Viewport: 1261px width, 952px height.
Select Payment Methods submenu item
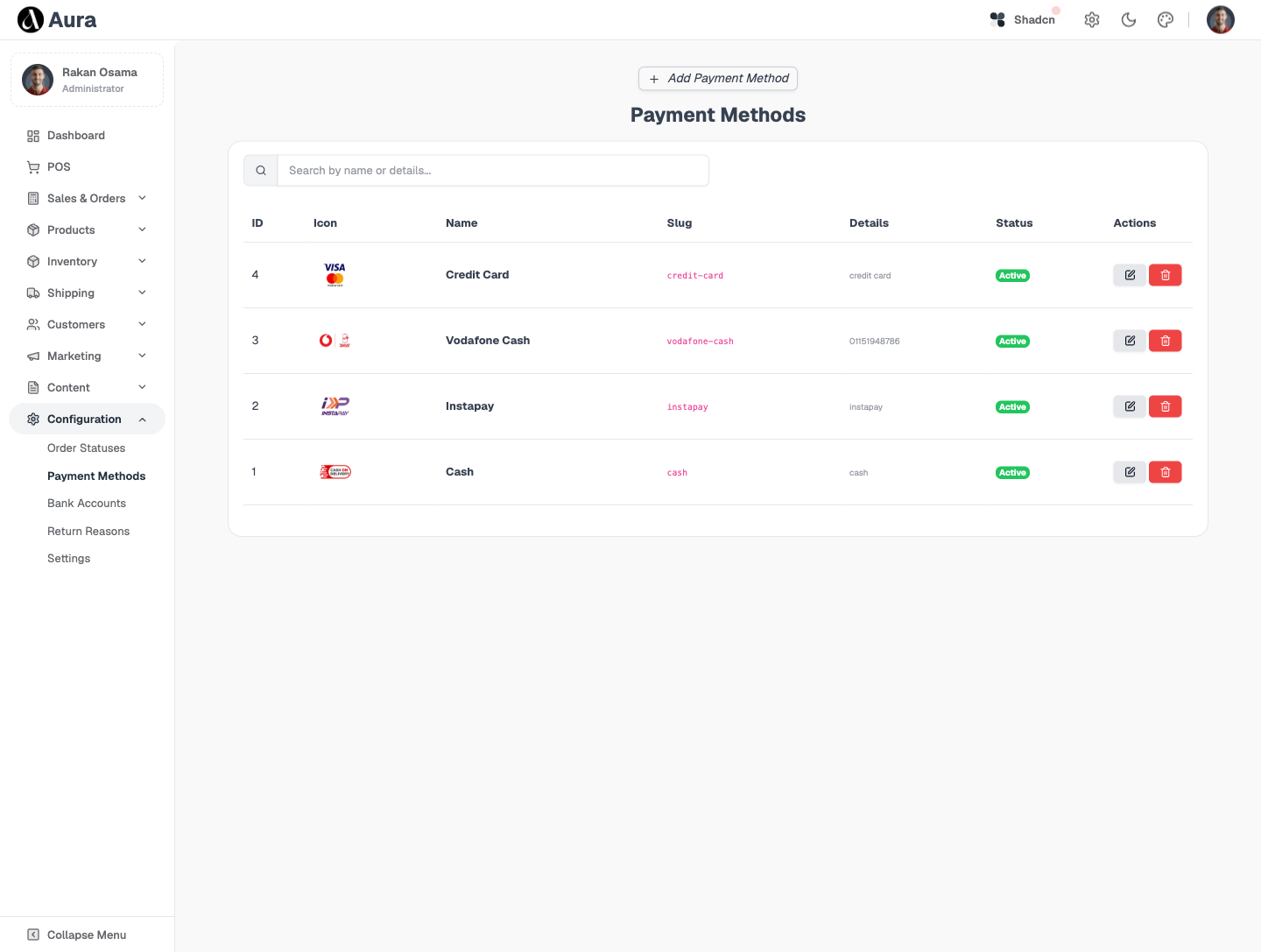point(96,476)
